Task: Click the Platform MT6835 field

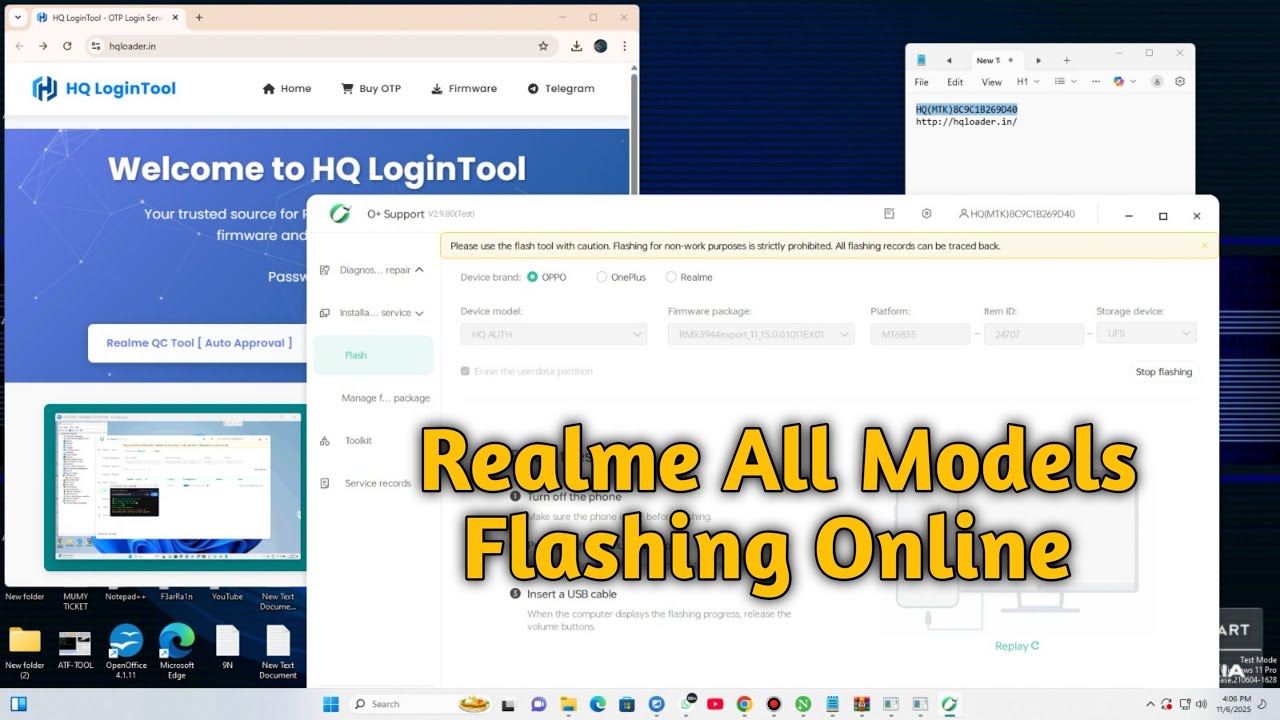Action: (x=920, y=334)
